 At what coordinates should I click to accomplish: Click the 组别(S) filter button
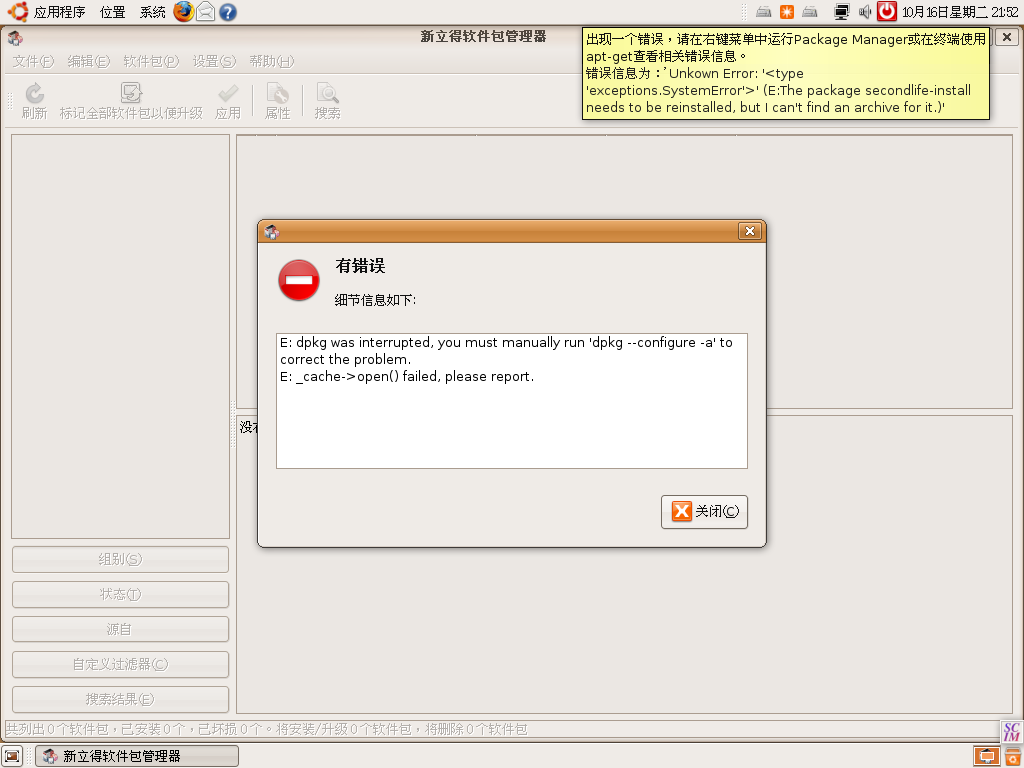(120, 560)
